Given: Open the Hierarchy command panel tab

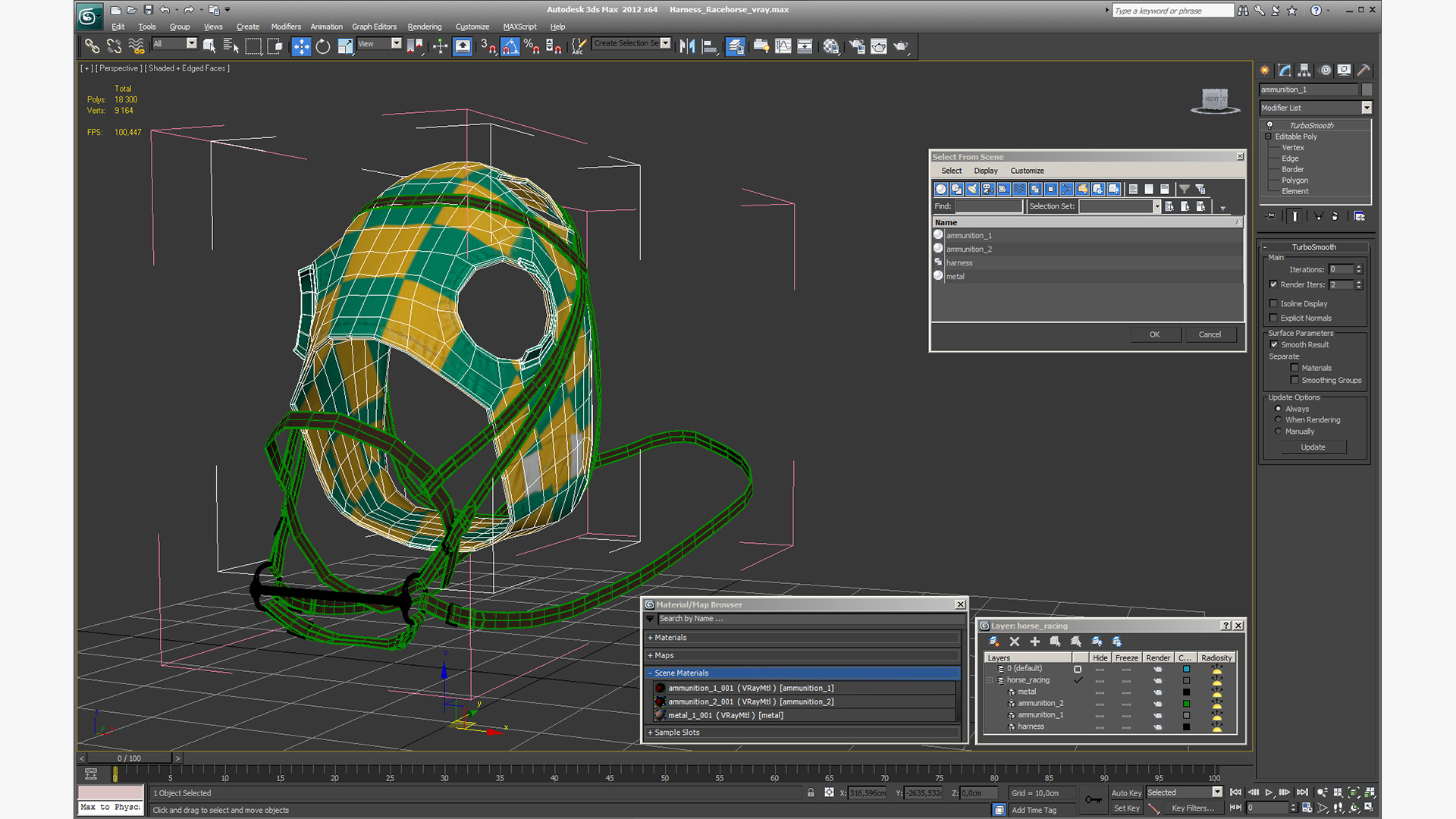Looking at the screenshot, I should pyautogui.click(x=1304, y=70).
